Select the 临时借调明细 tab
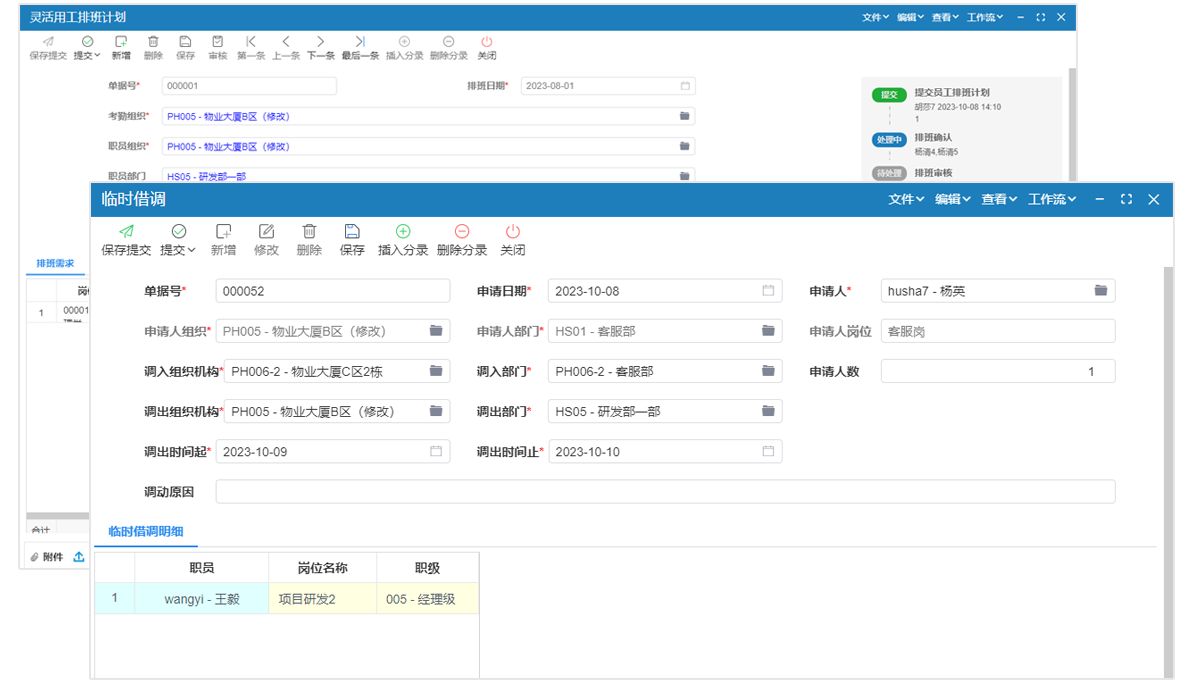 (x=146, y=532)
